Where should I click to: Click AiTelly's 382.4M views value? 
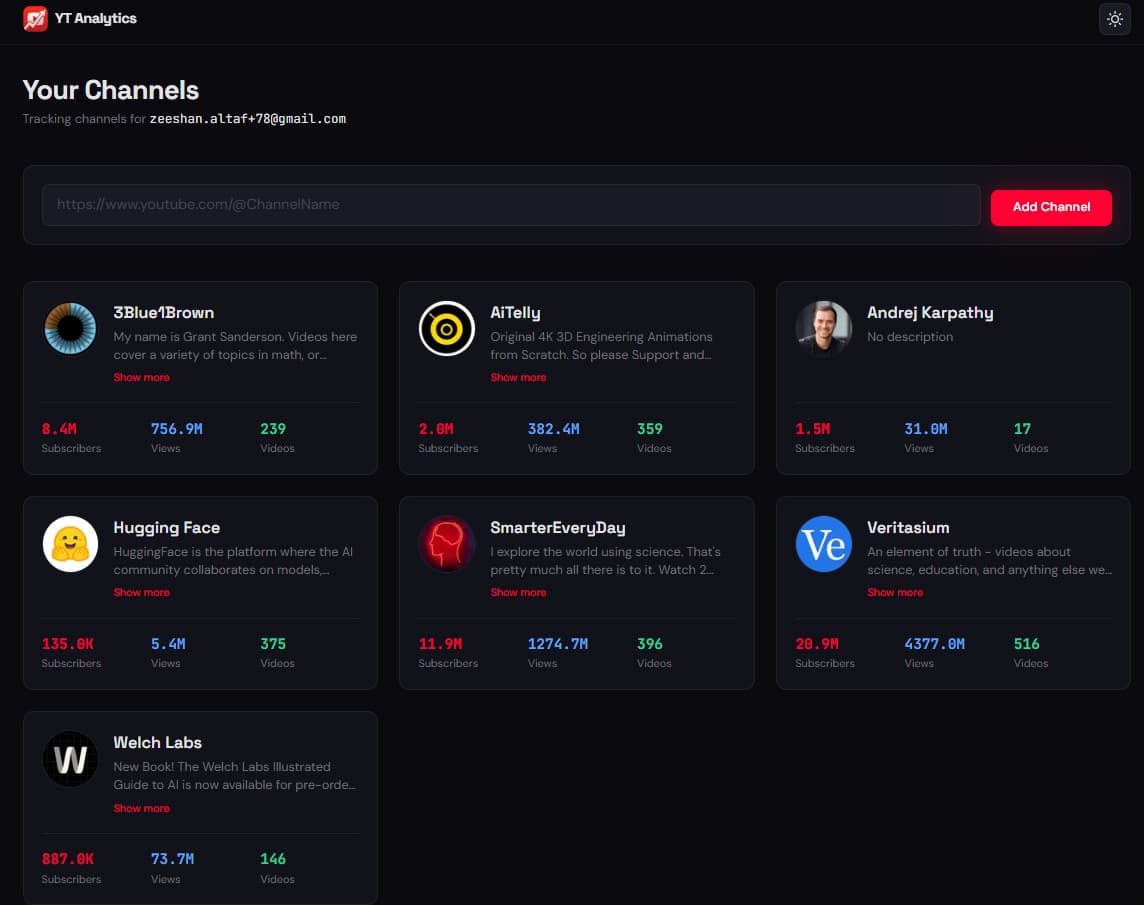[x=554, y=429]
